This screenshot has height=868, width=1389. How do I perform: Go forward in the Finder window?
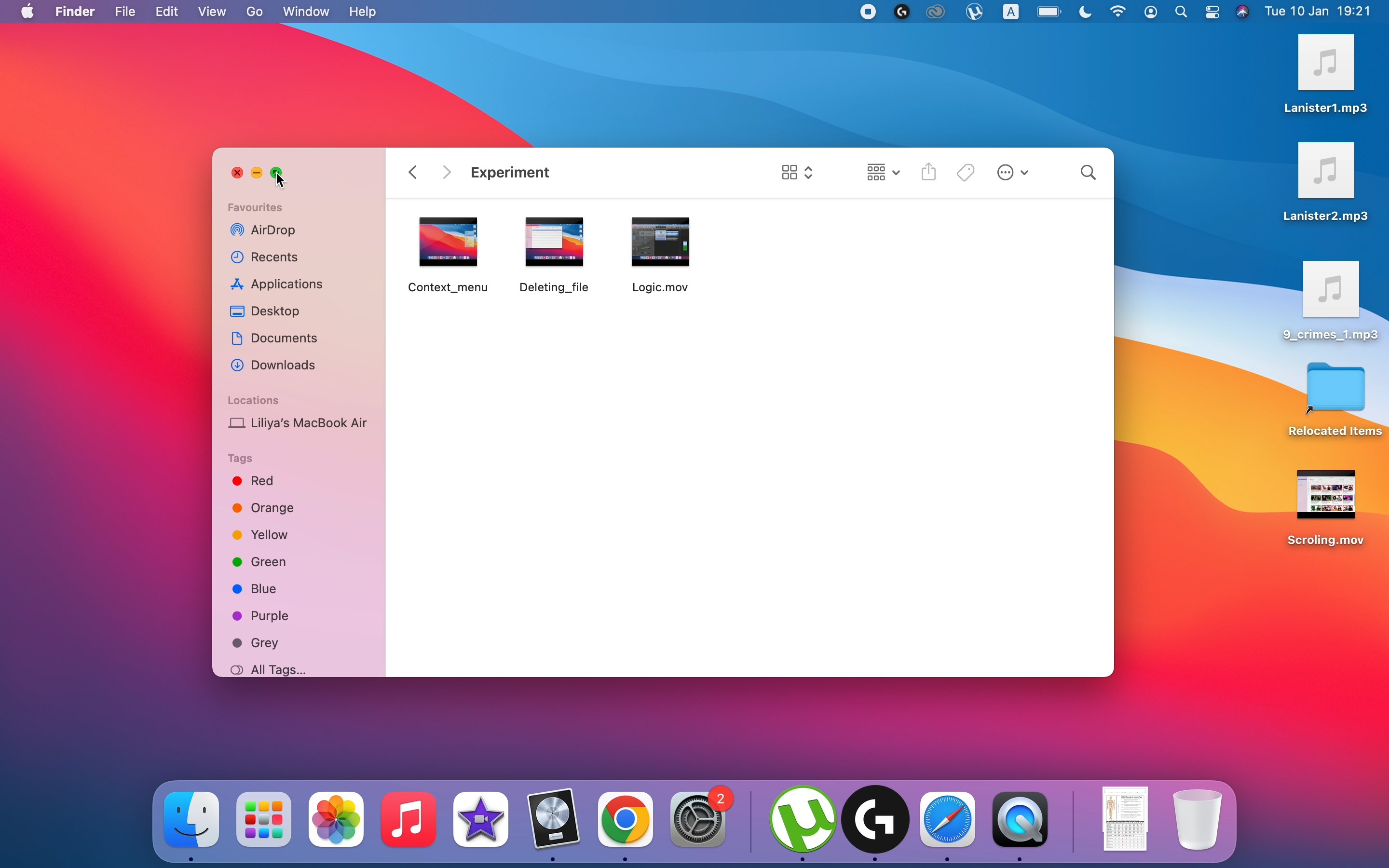[447, 173]
